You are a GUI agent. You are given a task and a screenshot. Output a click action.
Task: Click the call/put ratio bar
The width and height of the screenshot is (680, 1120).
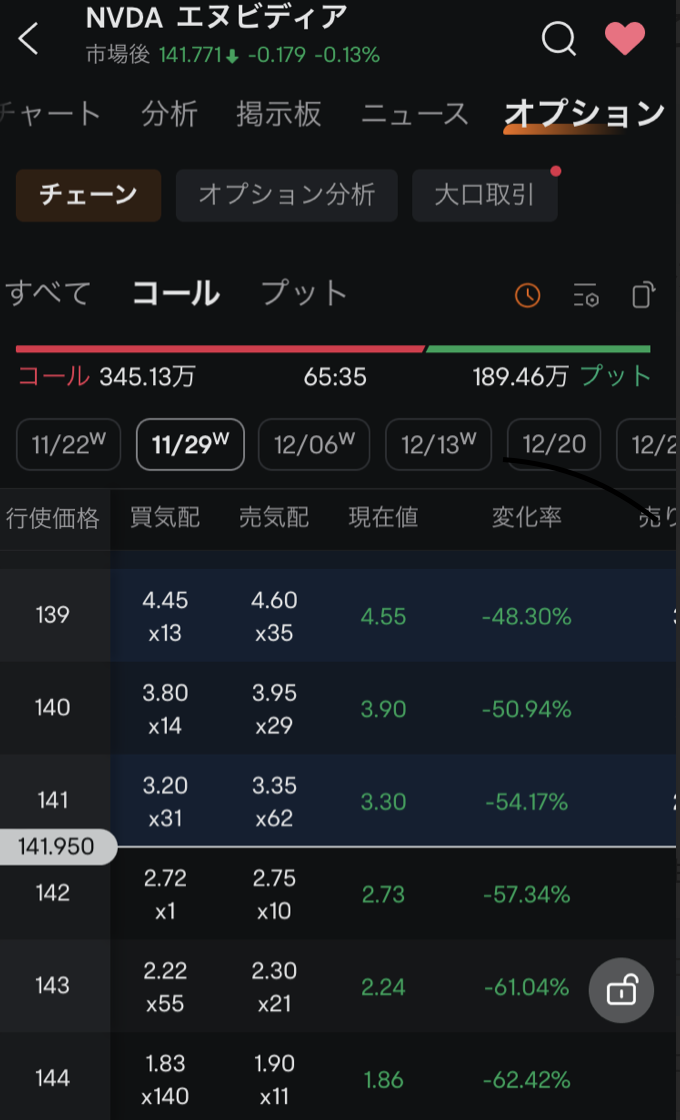(x=333, y=349)
